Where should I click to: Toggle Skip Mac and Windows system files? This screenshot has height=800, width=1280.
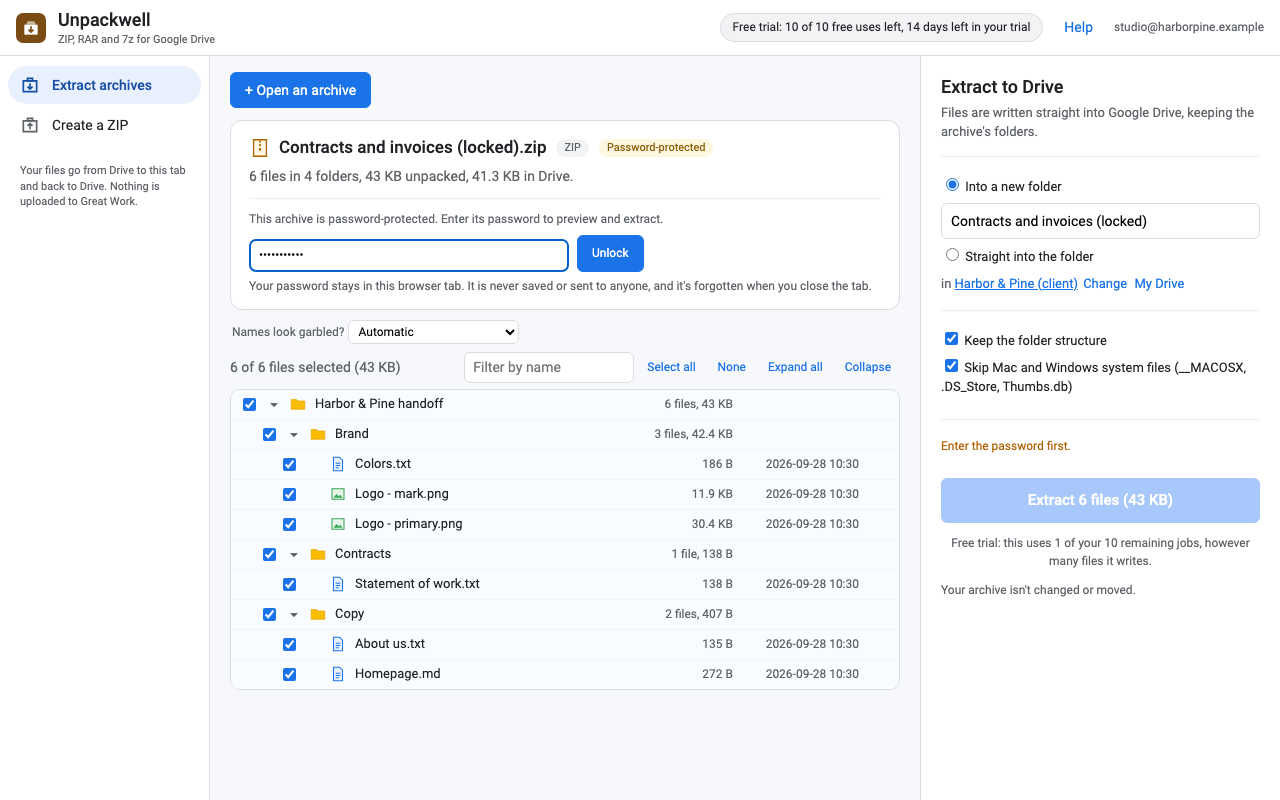(x=952, y=366)
